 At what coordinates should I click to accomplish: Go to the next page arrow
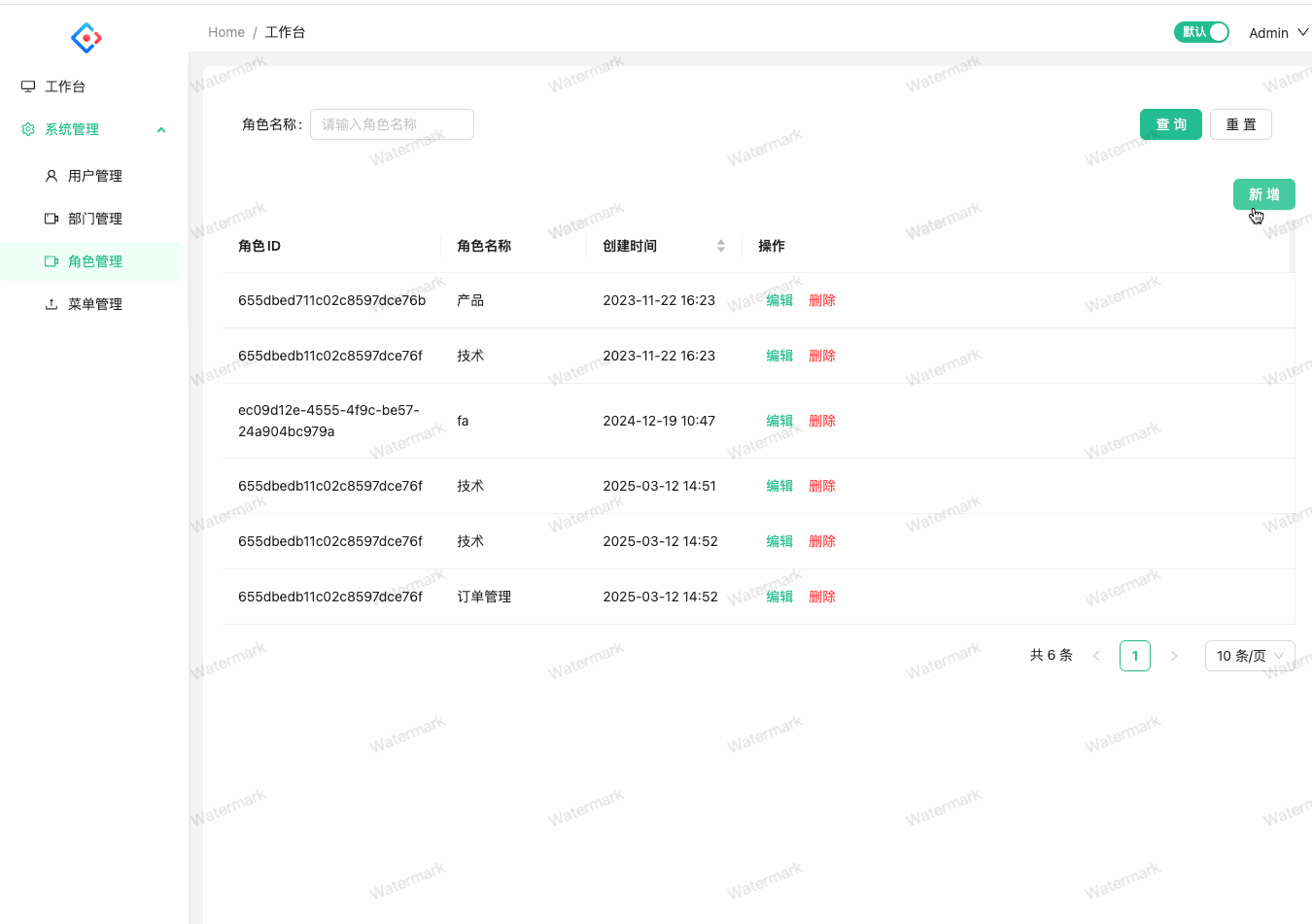(x=1174, y=656)
